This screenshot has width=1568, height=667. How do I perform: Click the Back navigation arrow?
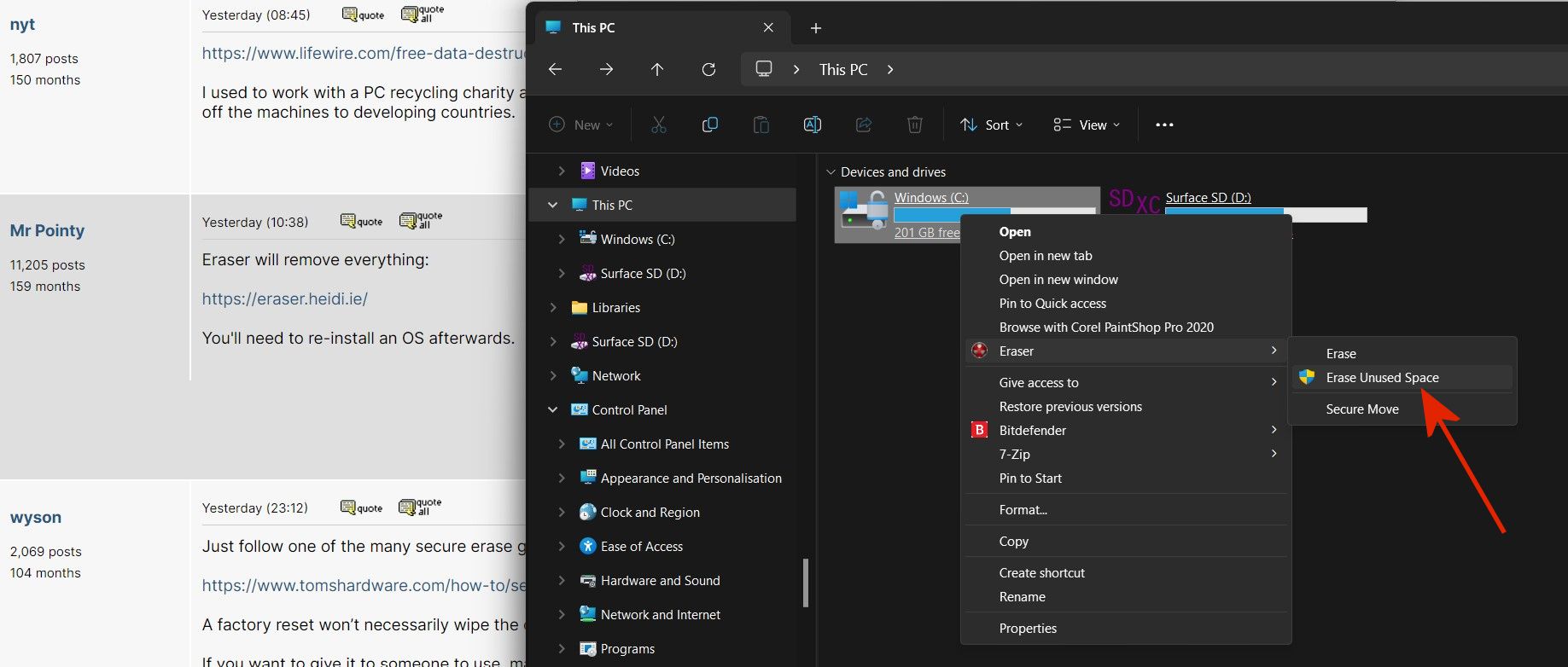(556, 69)
